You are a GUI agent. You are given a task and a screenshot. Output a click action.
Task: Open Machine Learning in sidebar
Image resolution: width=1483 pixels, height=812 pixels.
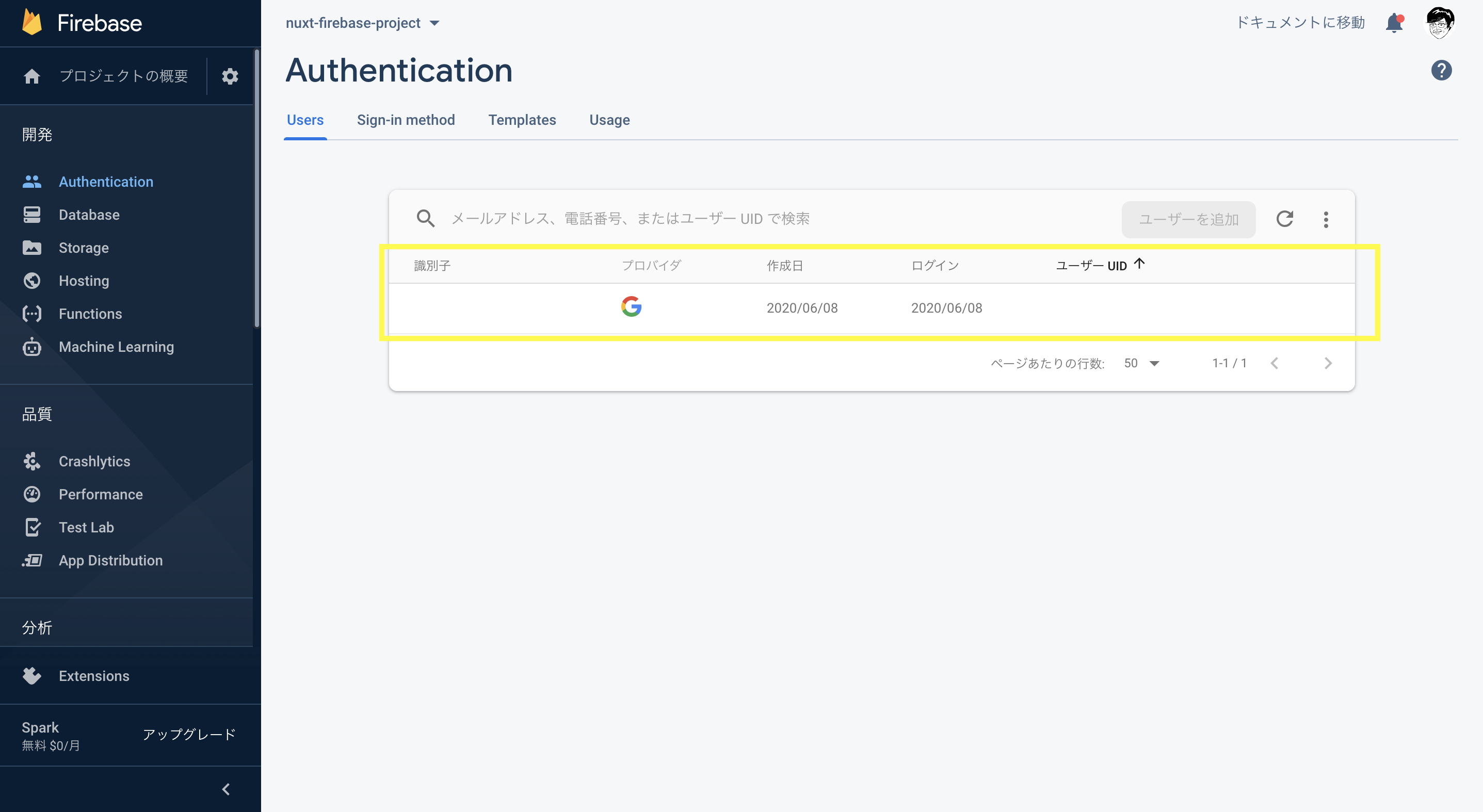tap(116, 347)
